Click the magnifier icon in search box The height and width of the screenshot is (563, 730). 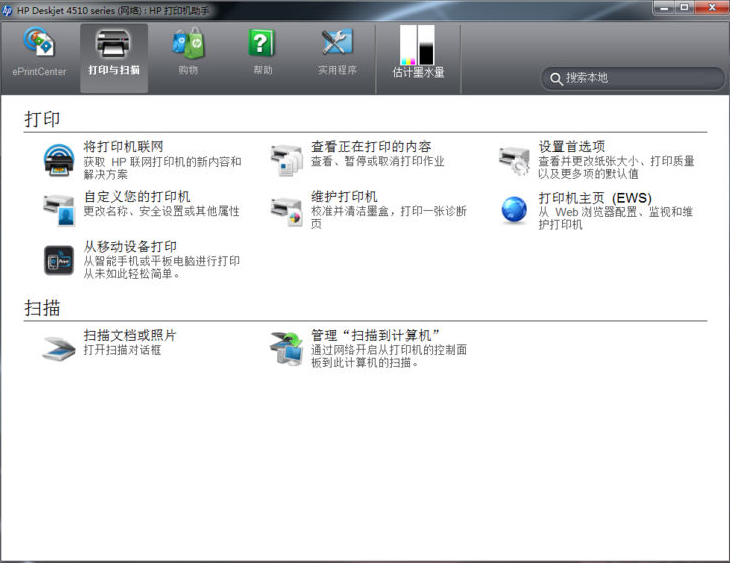click(x=556, y=78)
